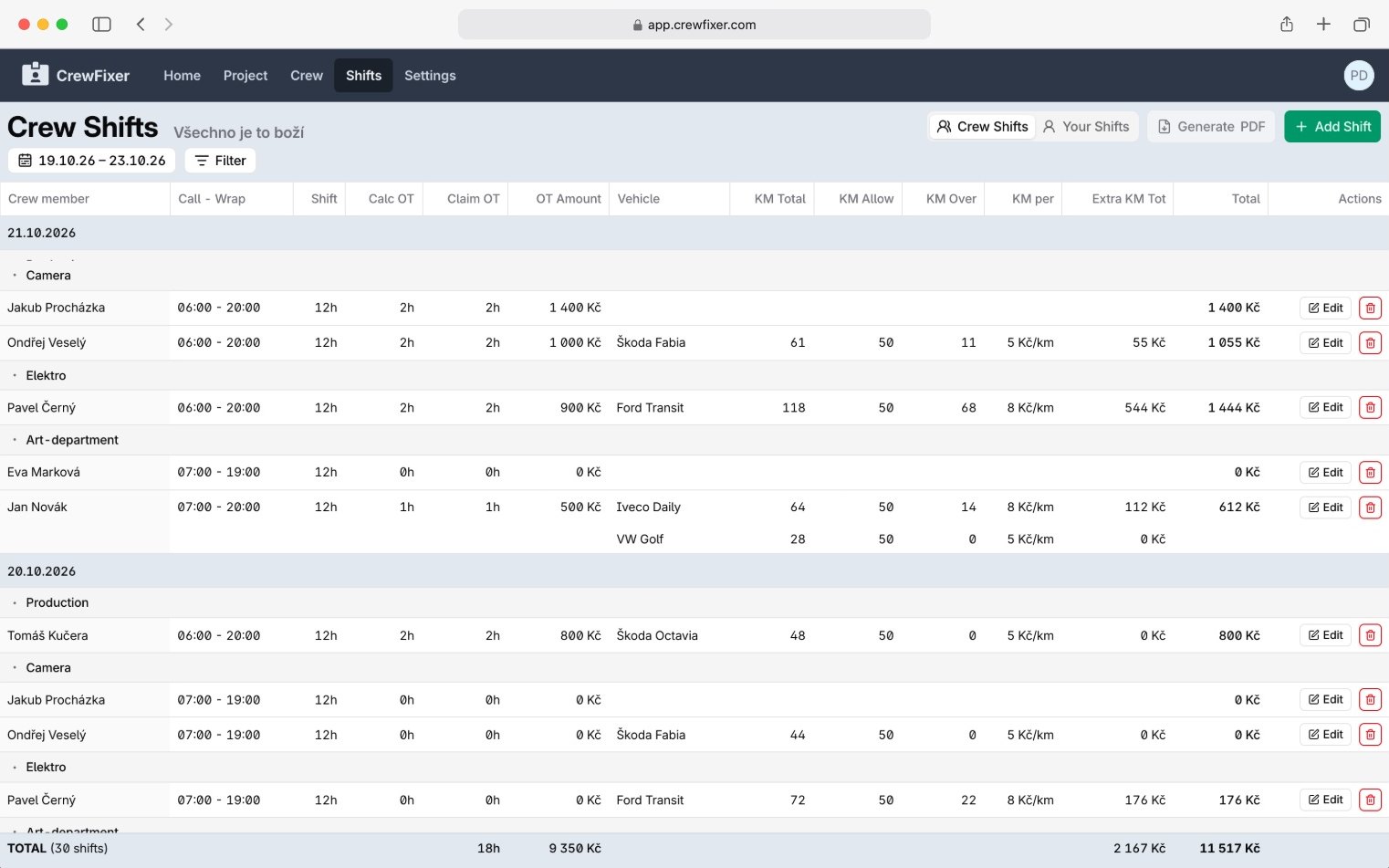Click the app.crewfixer.com address bar

694,25
